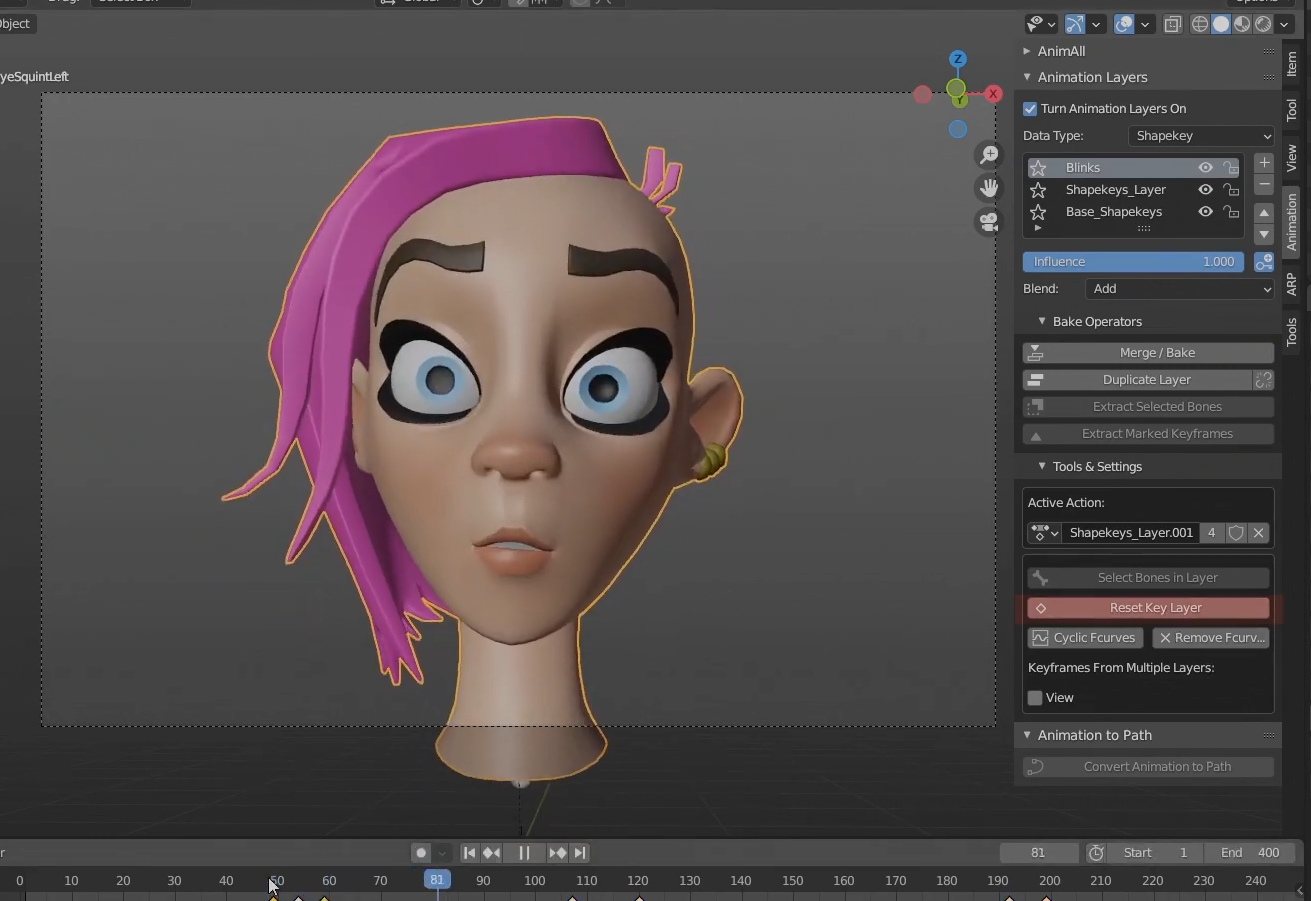Click the zoom magnifier icon in viewport
1311x901 pixels.
(989, 154)
